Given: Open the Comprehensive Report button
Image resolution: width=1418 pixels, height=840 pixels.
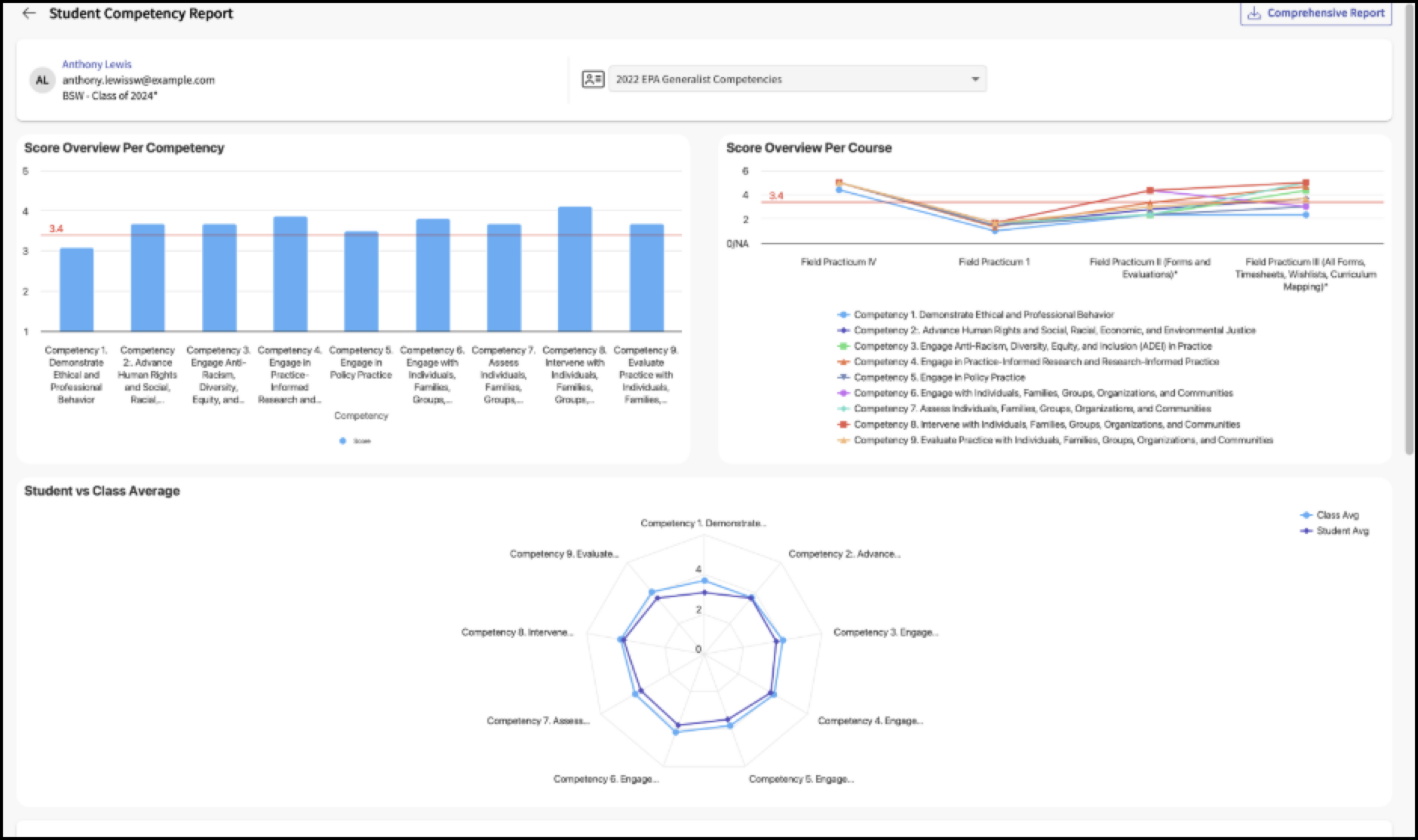Looking at the screenshot, I should pyautogui.click(x=1316, y=14).
